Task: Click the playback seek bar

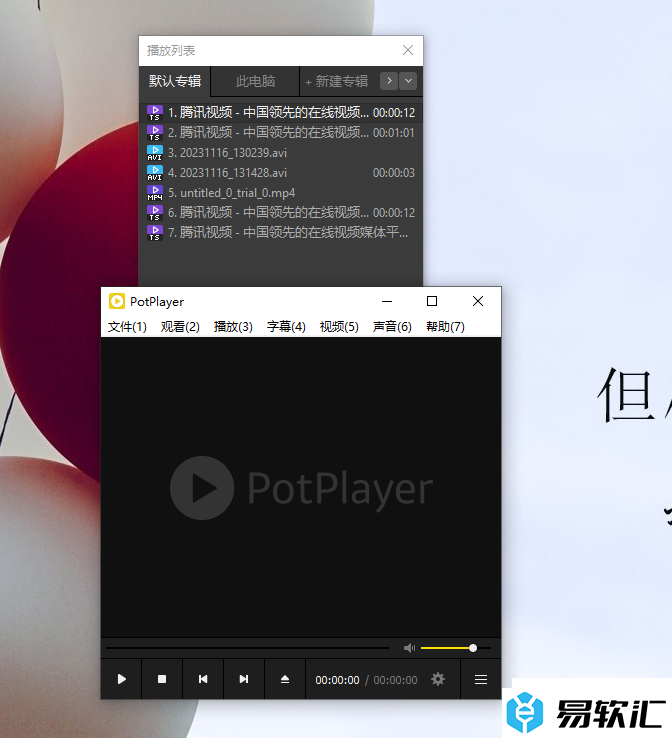Action: click(x=248, y=648)
